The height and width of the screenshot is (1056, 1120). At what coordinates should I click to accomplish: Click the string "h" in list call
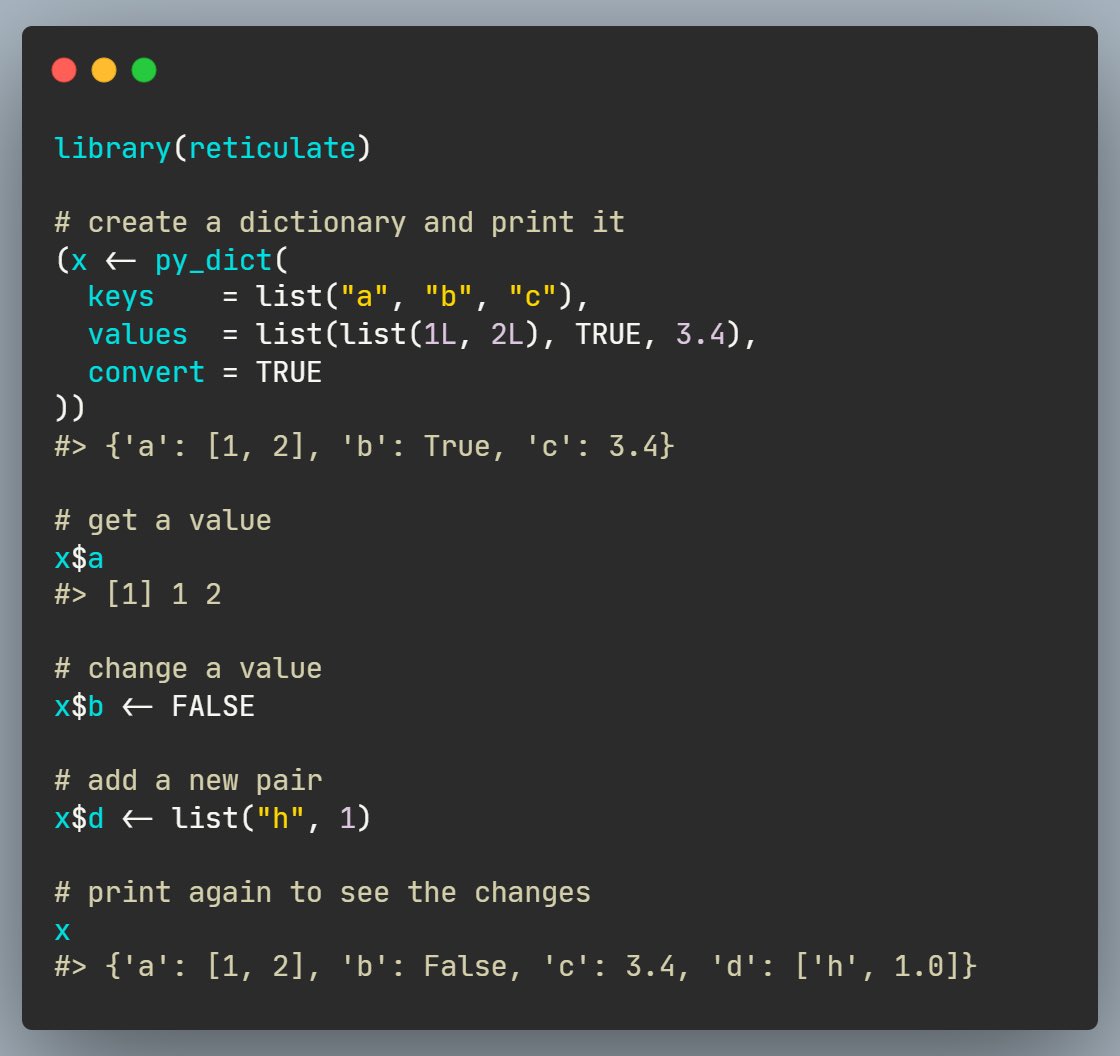pyautogui.click(x=281, y=817)
